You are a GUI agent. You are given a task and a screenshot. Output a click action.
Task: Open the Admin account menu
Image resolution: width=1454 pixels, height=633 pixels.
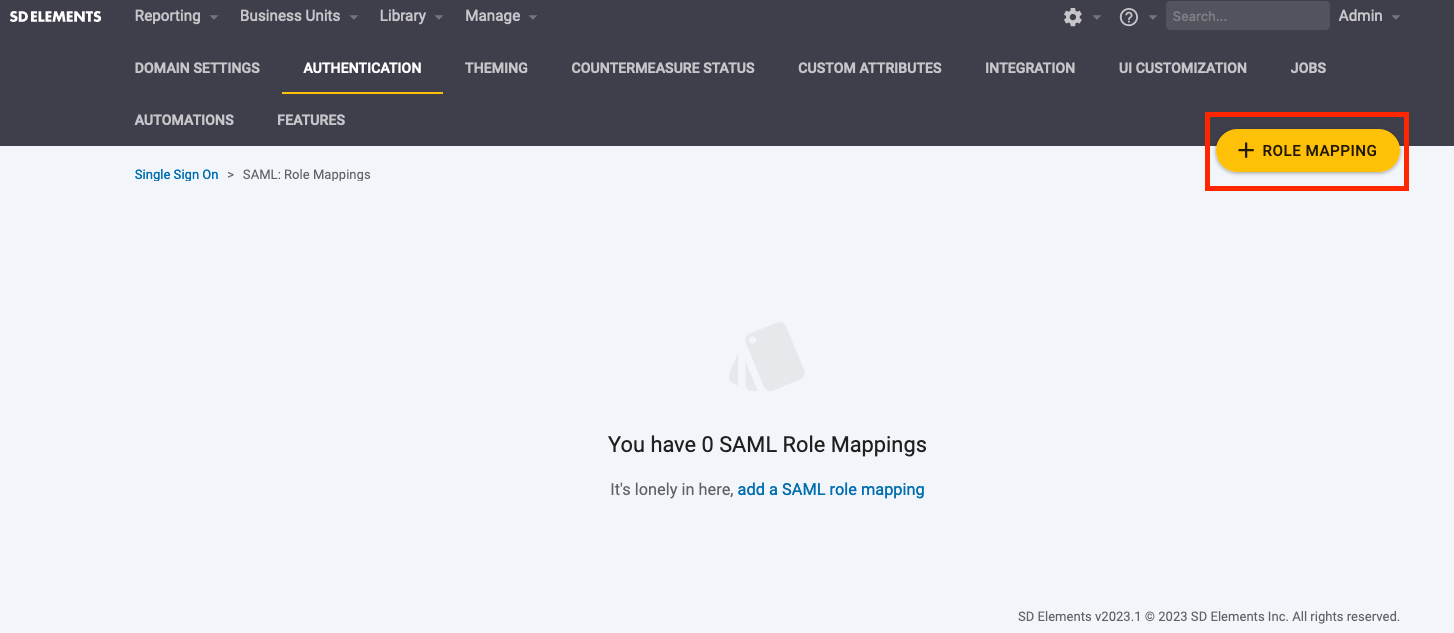pos(1360,16)
